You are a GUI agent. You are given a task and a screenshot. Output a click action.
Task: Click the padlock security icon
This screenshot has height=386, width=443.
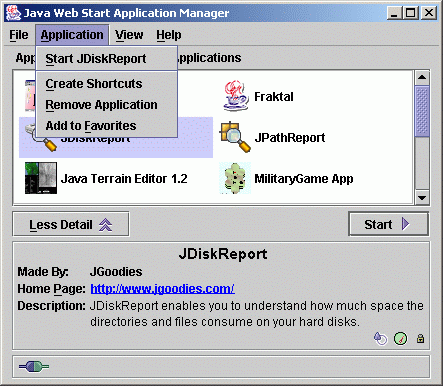point(420,338)
